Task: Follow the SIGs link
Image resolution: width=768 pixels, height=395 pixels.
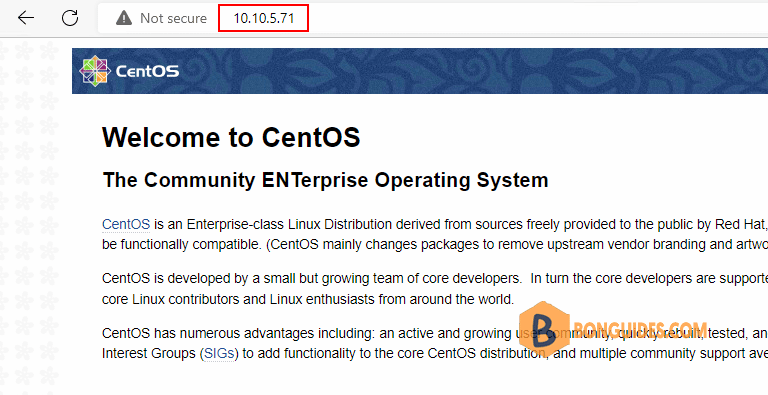Action: click(219, 353)
